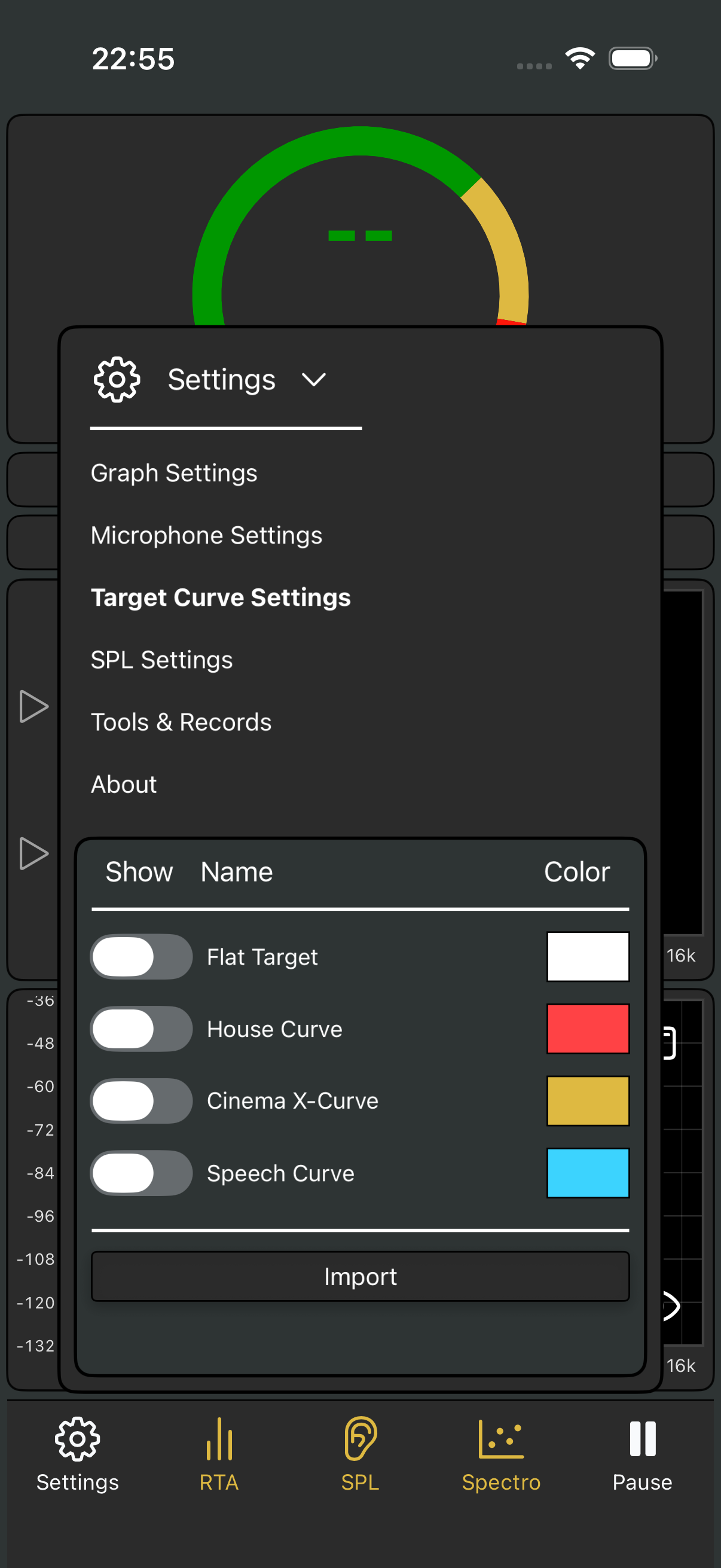Screen dimensions: 721x1568
Task: Open Graph Settings
Action: point(174,473)
